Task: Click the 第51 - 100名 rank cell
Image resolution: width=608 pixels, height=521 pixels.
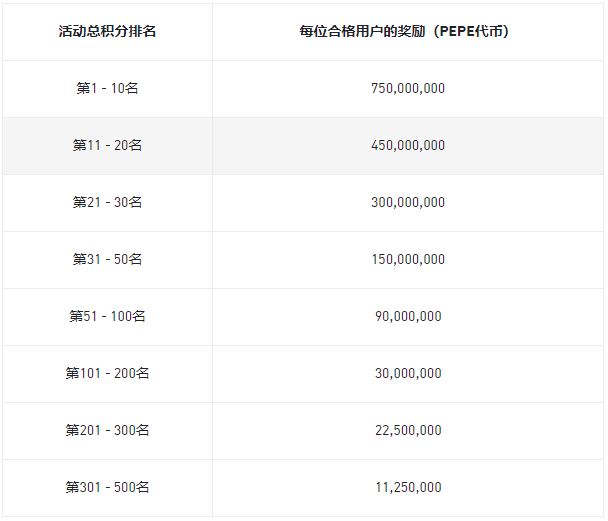Action: (x=107, y=316)
